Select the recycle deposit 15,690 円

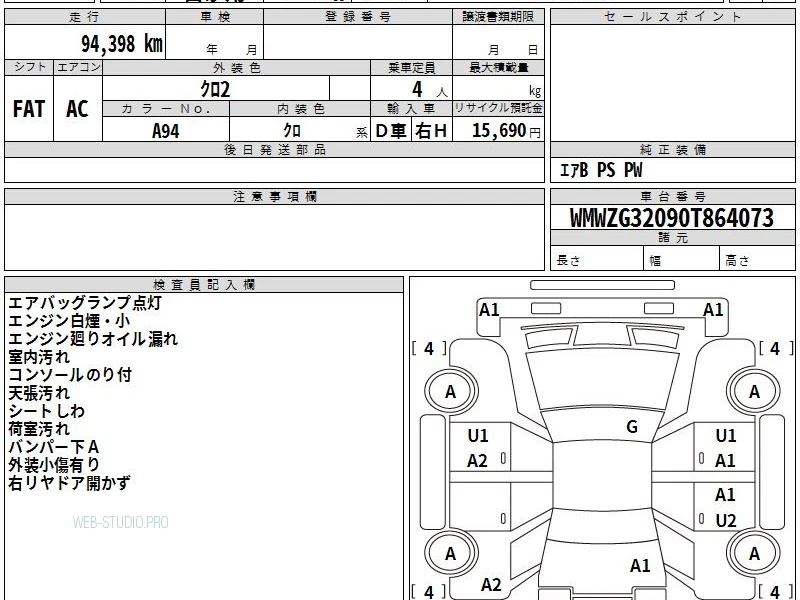coord(506,131)
